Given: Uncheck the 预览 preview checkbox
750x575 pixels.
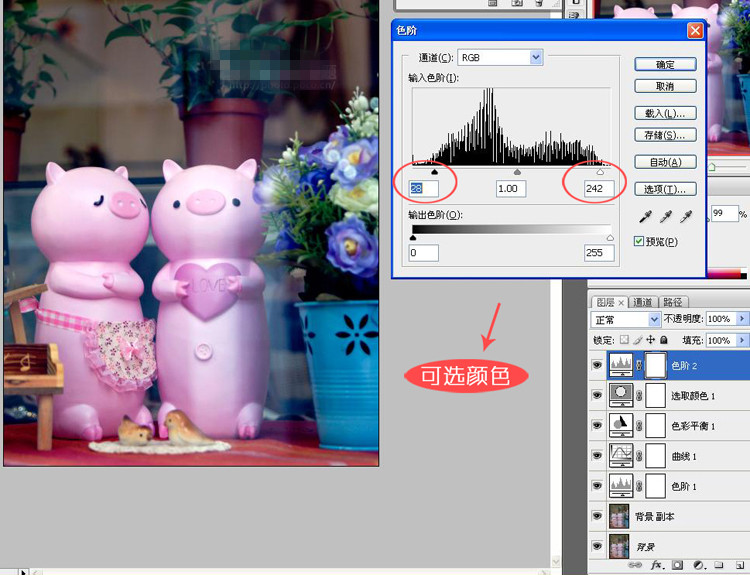Looking at the screenshot, I should [x=640, y=241].
